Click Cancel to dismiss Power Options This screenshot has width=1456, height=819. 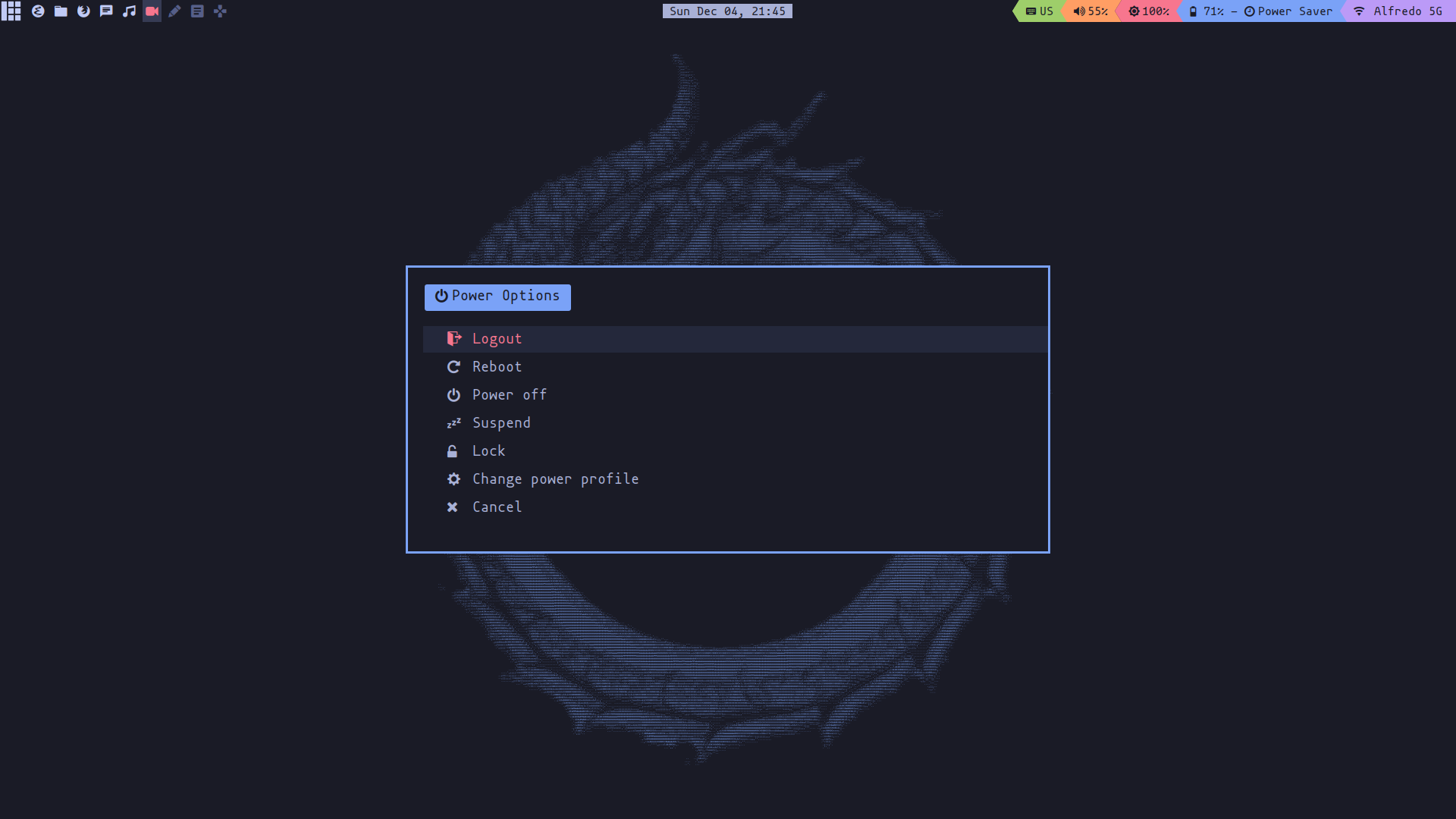click(x=496, y=506)
